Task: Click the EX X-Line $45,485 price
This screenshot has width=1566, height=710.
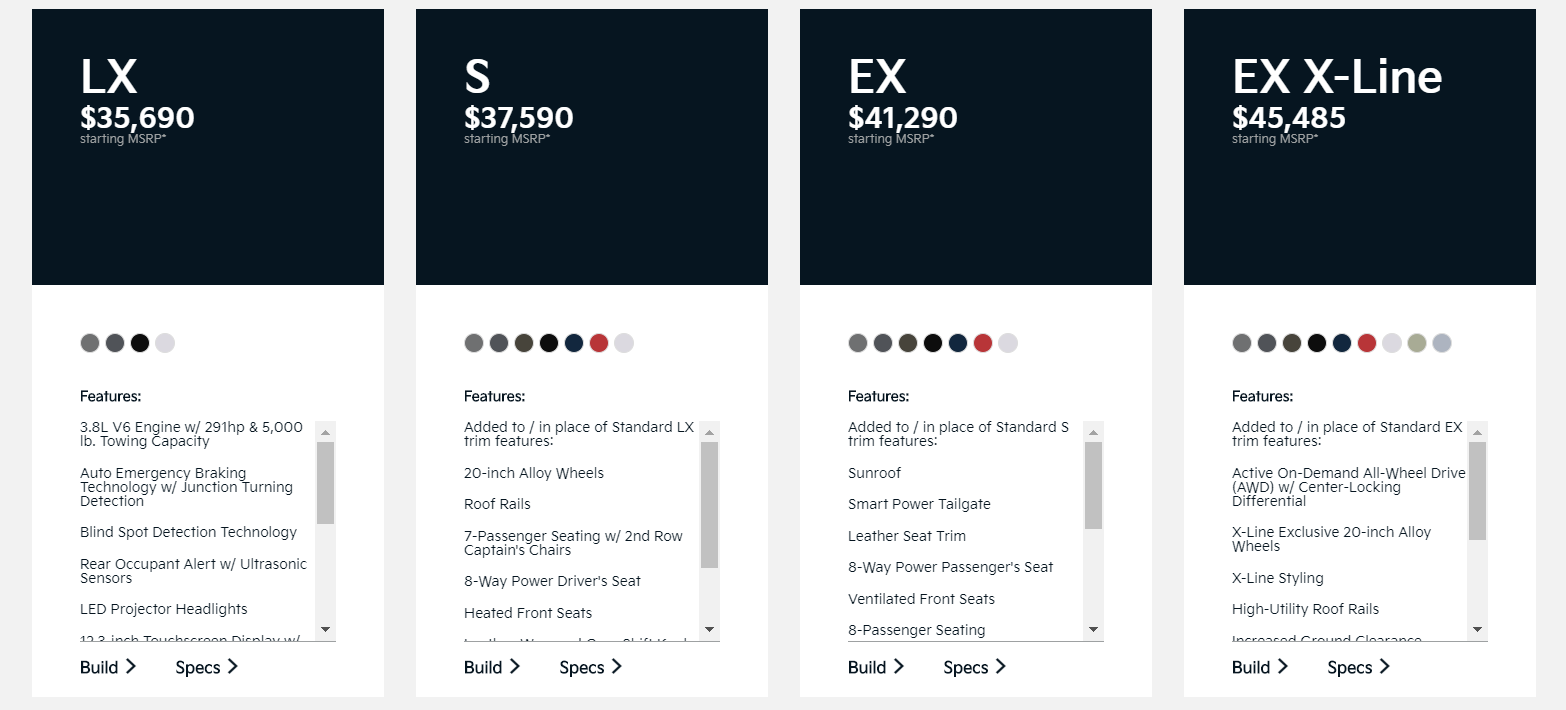Action: tap(1289, 118)
